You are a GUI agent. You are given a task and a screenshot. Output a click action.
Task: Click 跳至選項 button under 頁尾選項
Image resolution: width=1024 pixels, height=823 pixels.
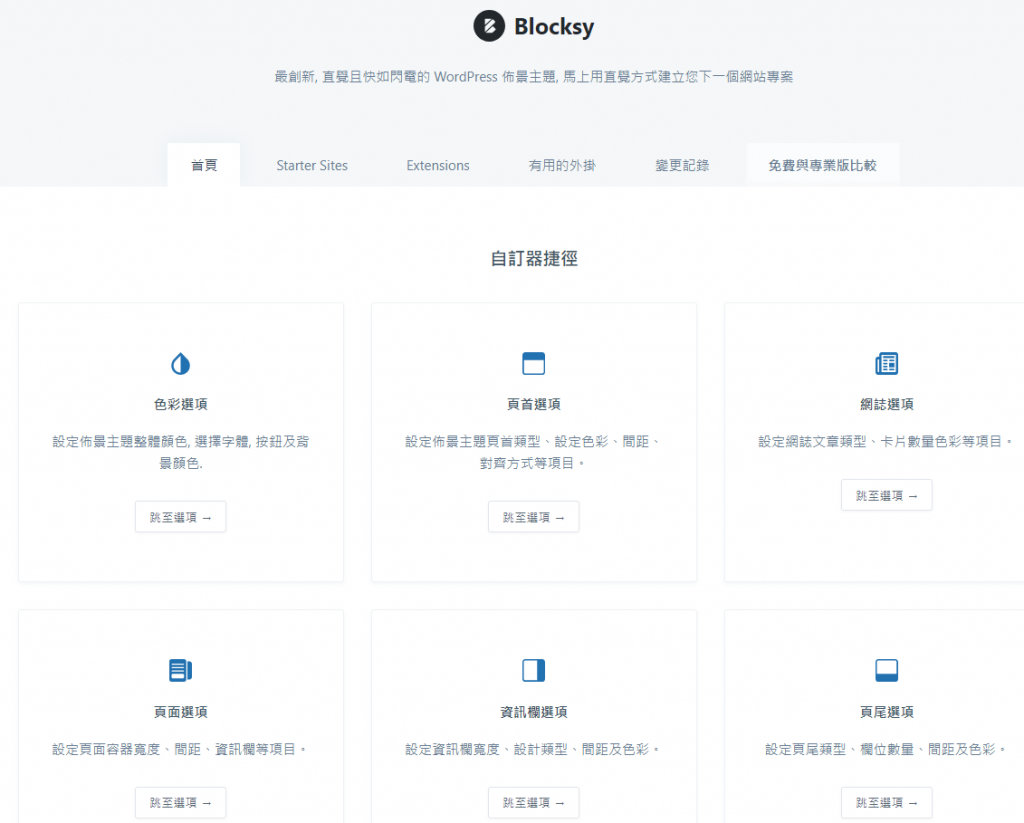887,803
